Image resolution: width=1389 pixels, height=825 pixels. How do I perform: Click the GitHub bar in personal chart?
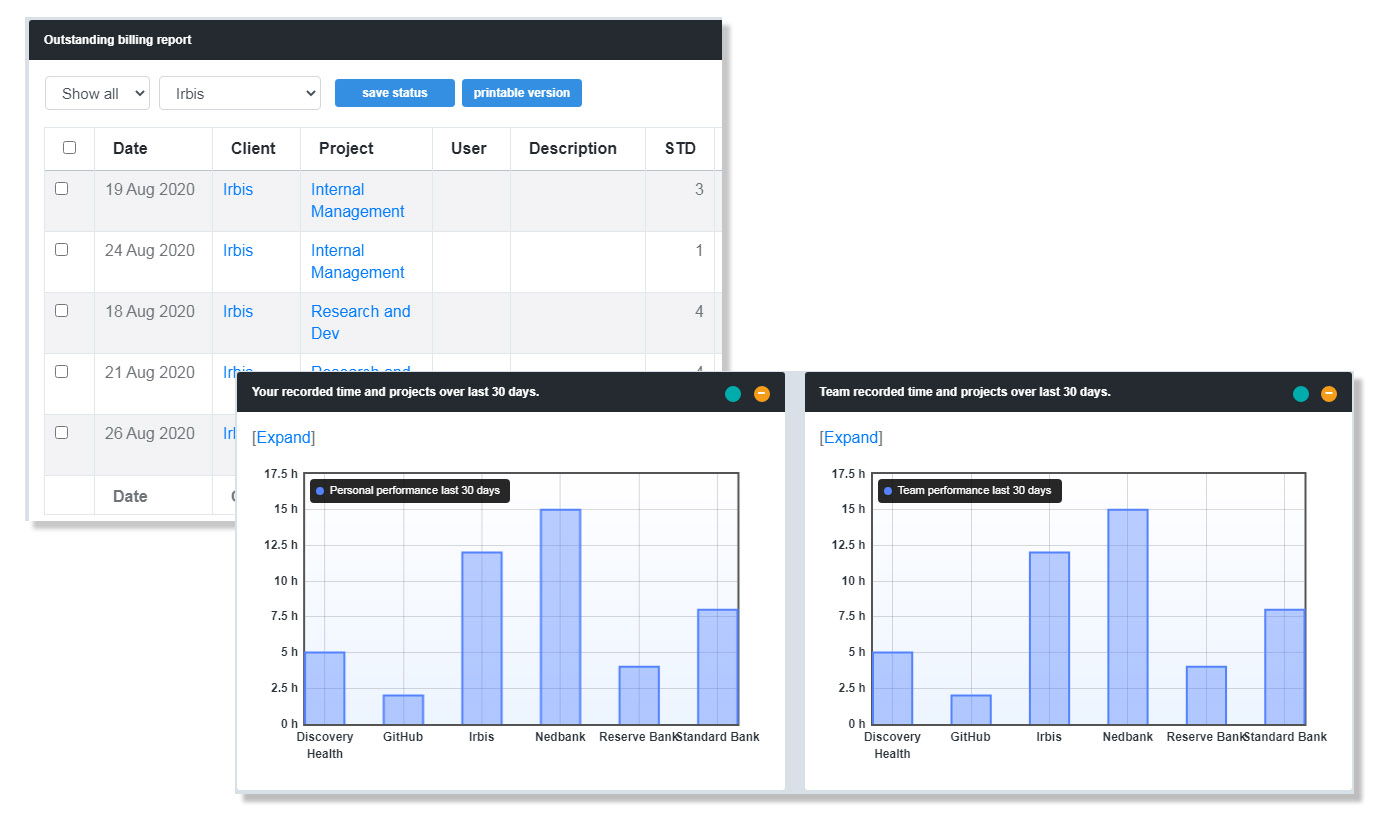pos(403,710)
